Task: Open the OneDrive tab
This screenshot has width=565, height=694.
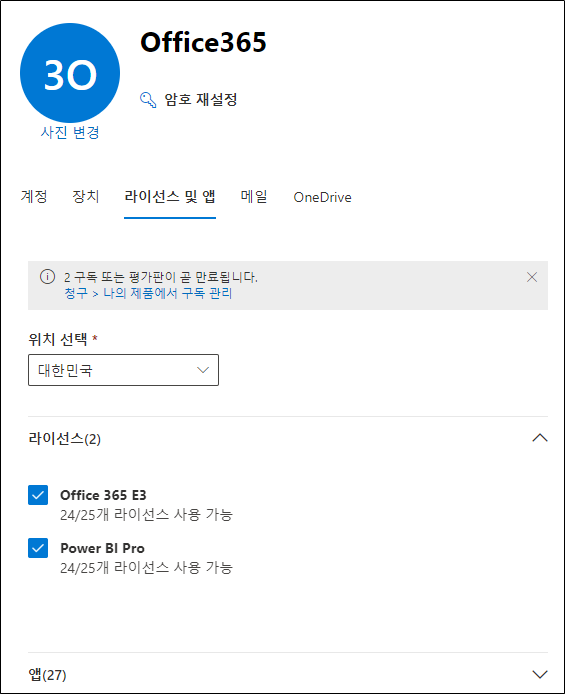Action: point(323,197)
